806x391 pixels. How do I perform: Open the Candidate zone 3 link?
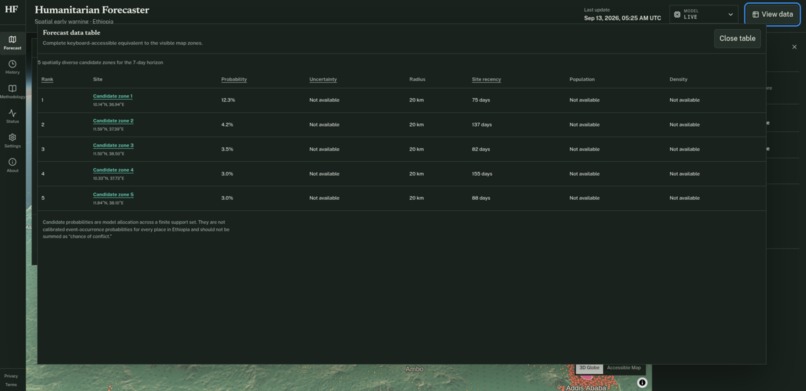tap(113, 145)
